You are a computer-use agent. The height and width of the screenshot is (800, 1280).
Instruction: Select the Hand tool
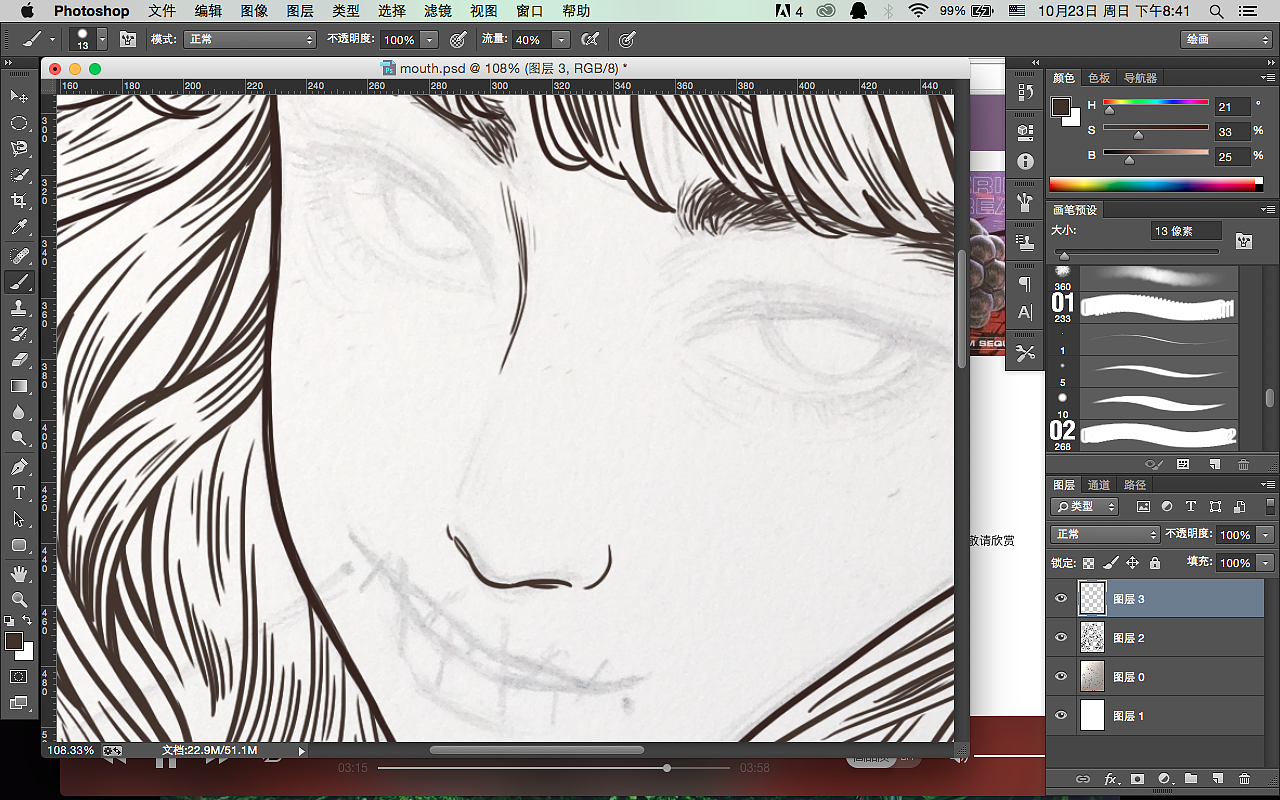coord(19,573)
